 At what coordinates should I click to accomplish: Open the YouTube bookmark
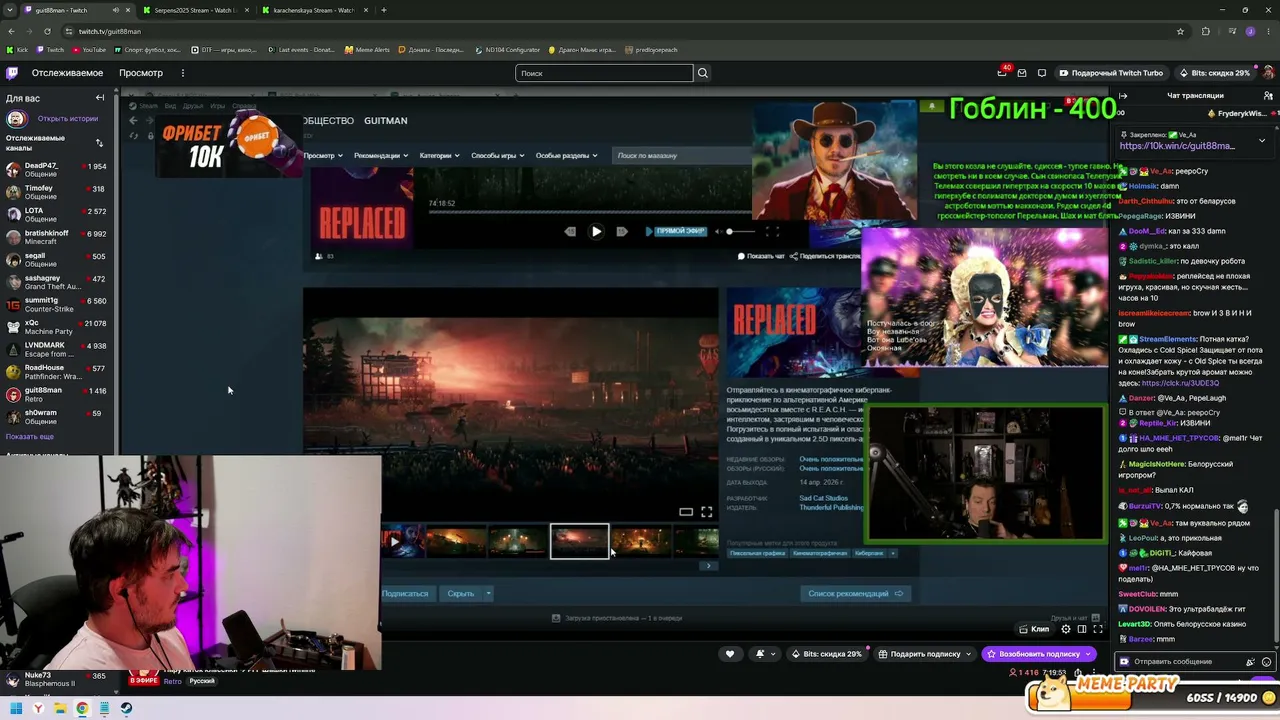tap(88, 50)
